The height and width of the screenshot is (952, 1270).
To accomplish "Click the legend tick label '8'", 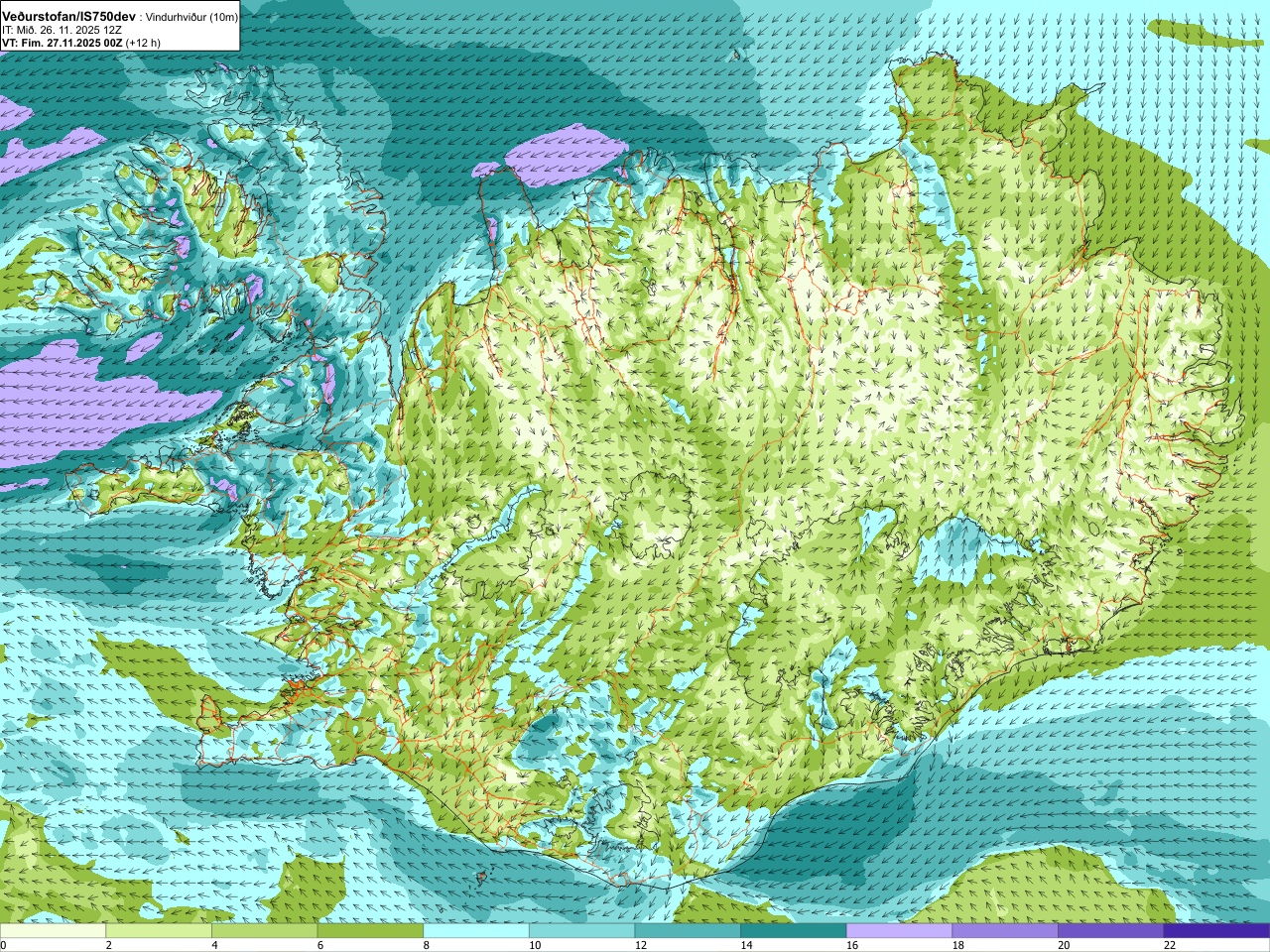I will click(x=427, y=945).
